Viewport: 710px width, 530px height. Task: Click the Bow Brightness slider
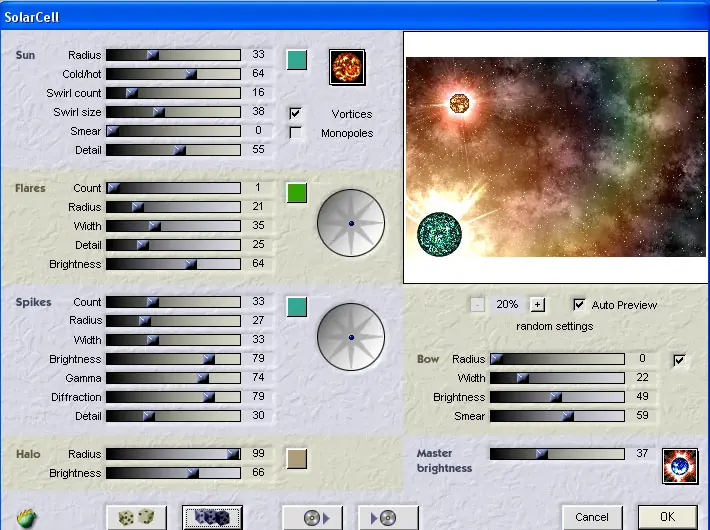click(x=557, y=397)
